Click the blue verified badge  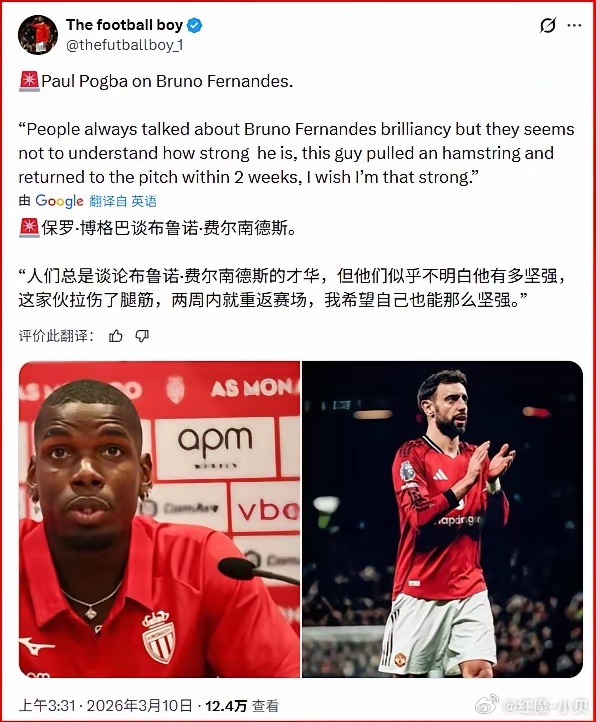click(x=194, y=25)
